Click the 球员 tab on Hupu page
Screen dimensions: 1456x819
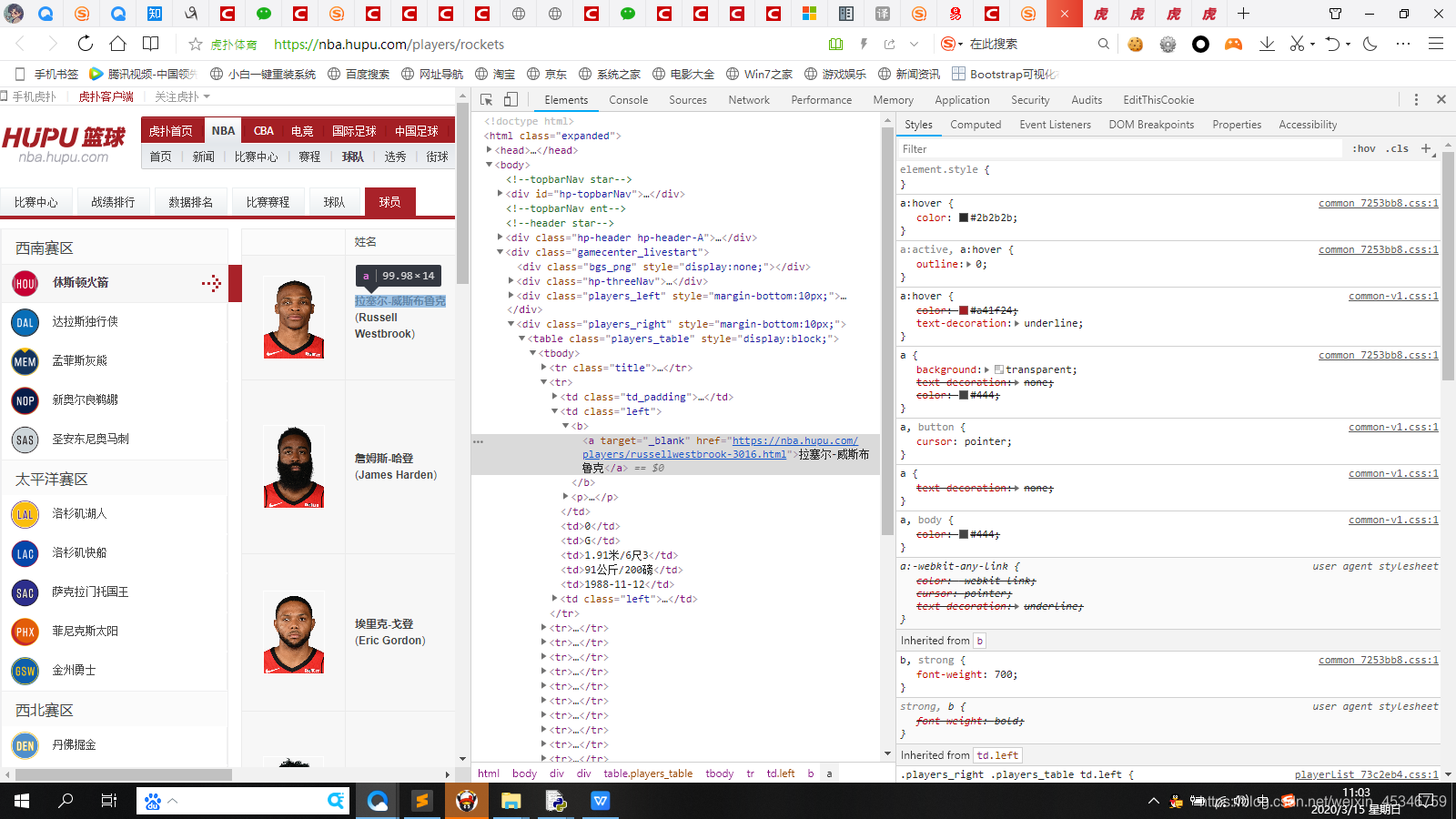389,202
